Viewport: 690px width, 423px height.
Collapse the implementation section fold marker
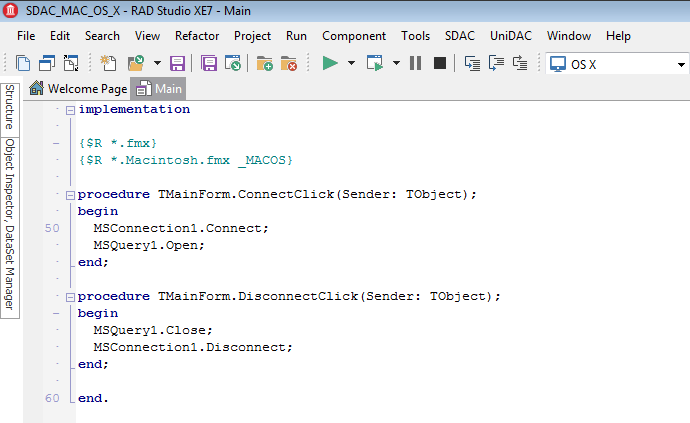coord(70,110)
